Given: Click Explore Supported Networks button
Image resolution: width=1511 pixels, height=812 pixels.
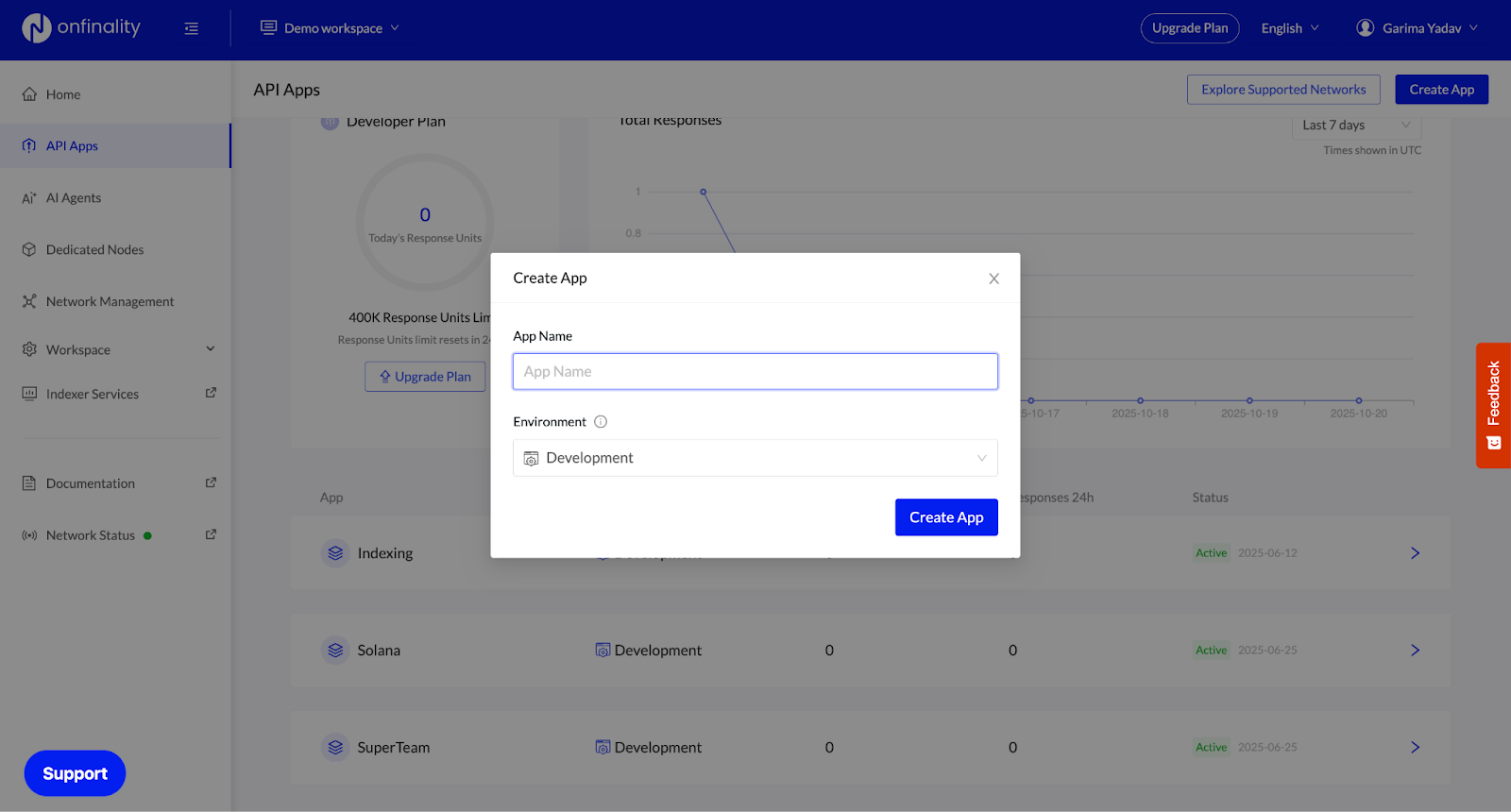Looking at the screenshot, I should pos(1283,90).
